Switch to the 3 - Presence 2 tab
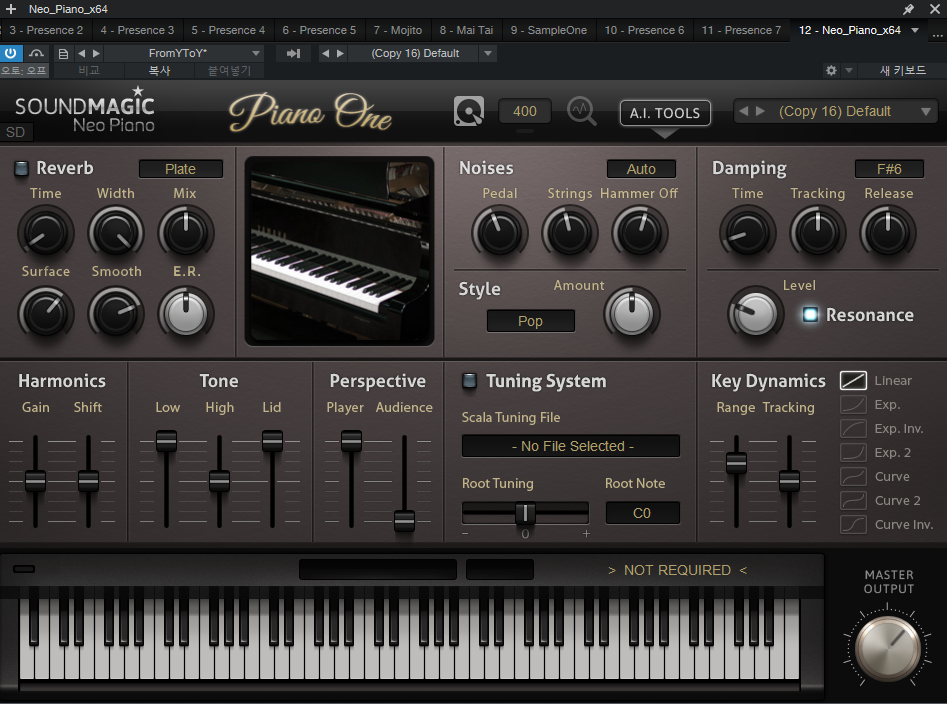This screenshot has height=704, width=947. (x=46, y=30)
